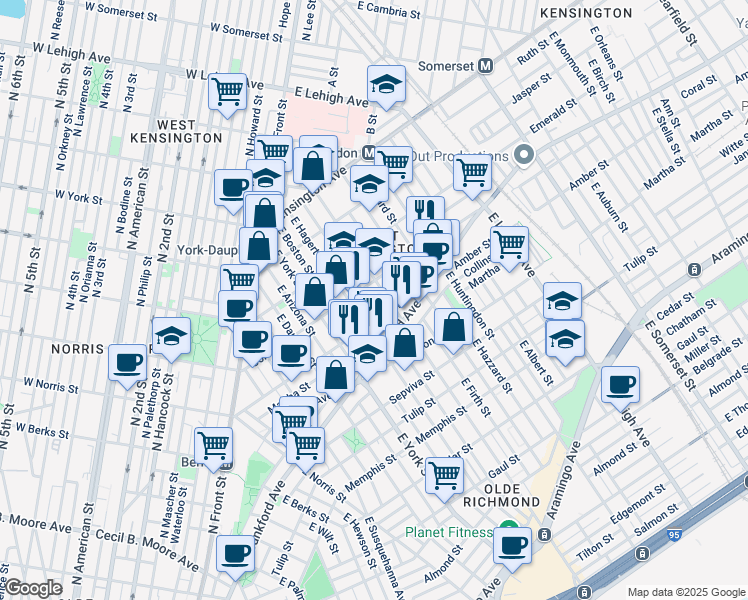Click the Somerset metro station icon
This screenshot has height=600, width=748.
(x=486, y=66)
